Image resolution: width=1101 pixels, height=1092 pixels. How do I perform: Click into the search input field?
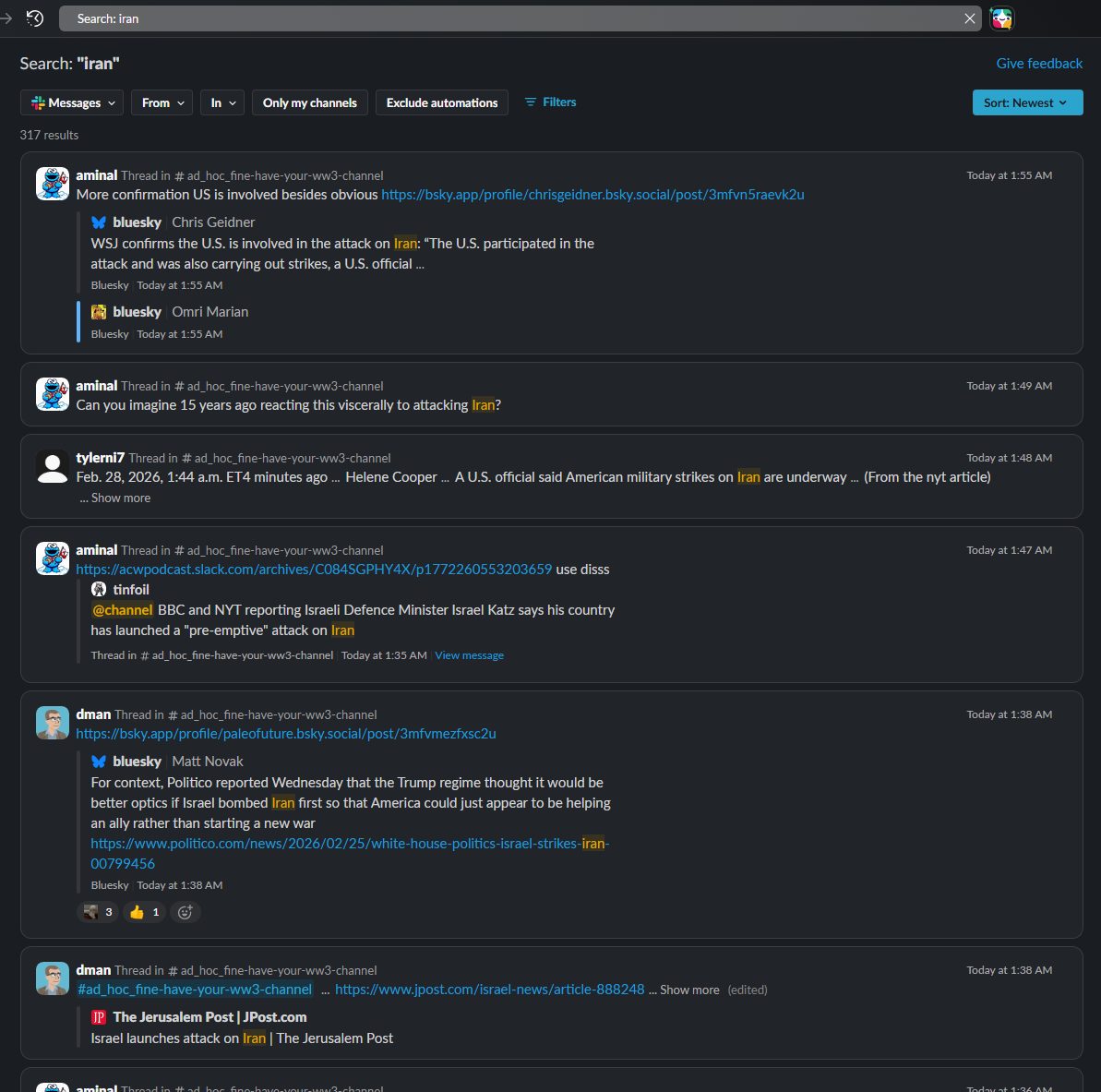click(508, 18)
